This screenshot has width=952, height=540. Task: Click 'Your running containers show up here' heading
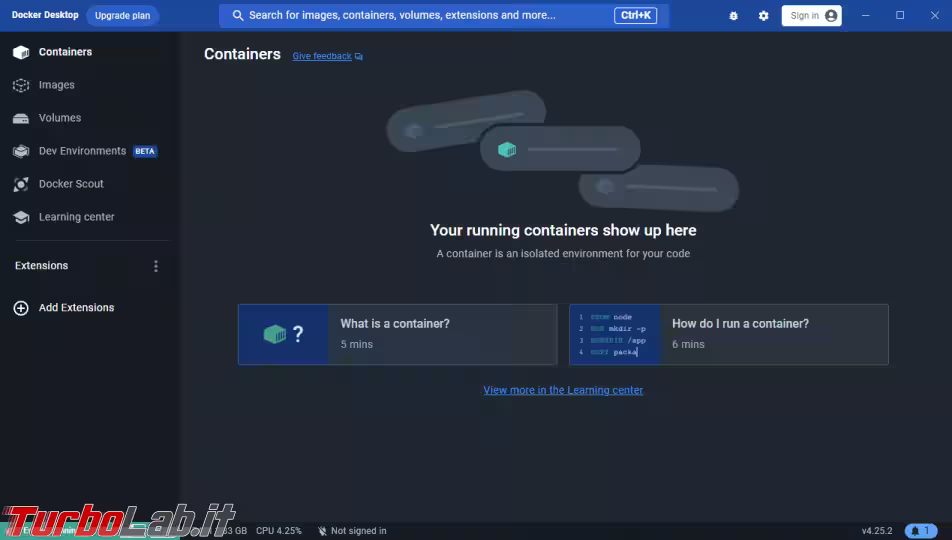tap(563, 230)
